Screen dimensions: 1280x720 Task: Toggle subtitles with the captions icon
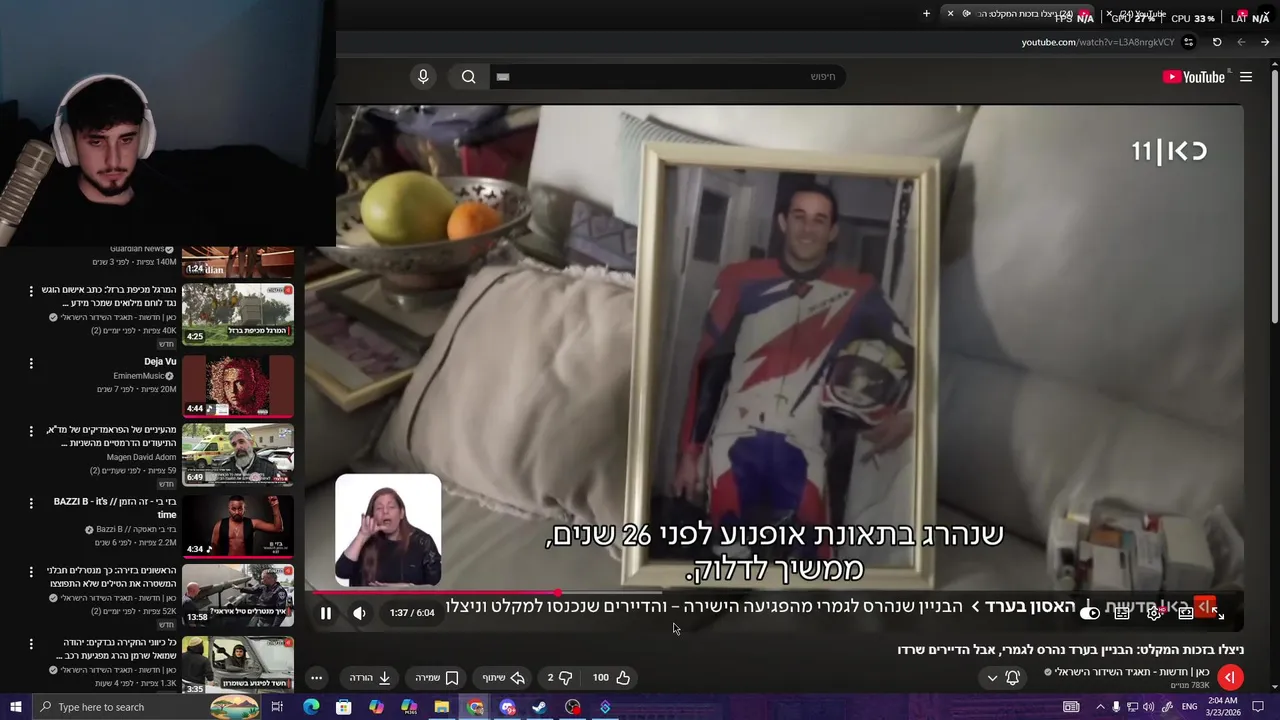(1122, 613)
